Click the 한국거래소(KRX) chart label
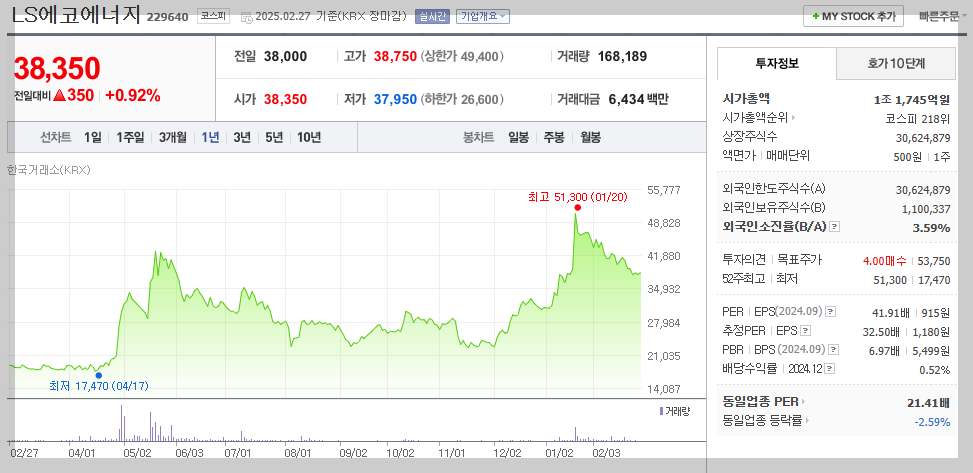 [x=48, y=169]
